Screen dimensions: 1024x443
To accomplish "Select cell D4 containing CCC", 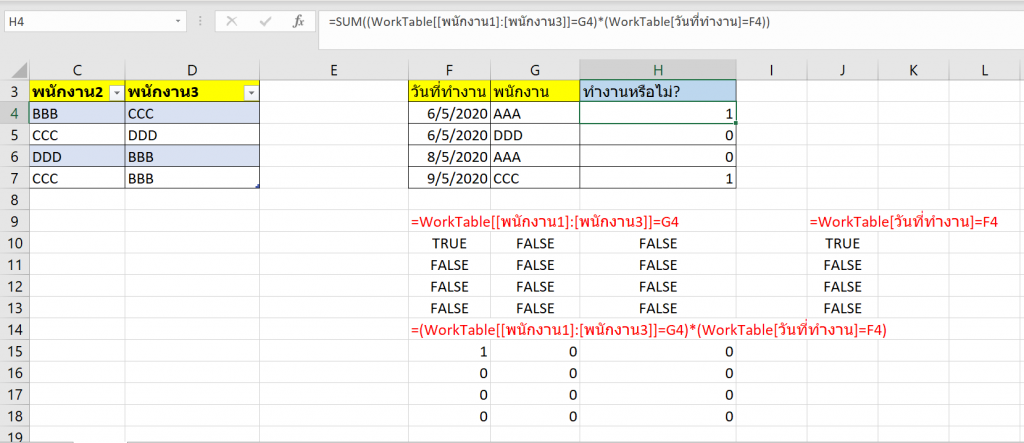I will tap(192, 112).
